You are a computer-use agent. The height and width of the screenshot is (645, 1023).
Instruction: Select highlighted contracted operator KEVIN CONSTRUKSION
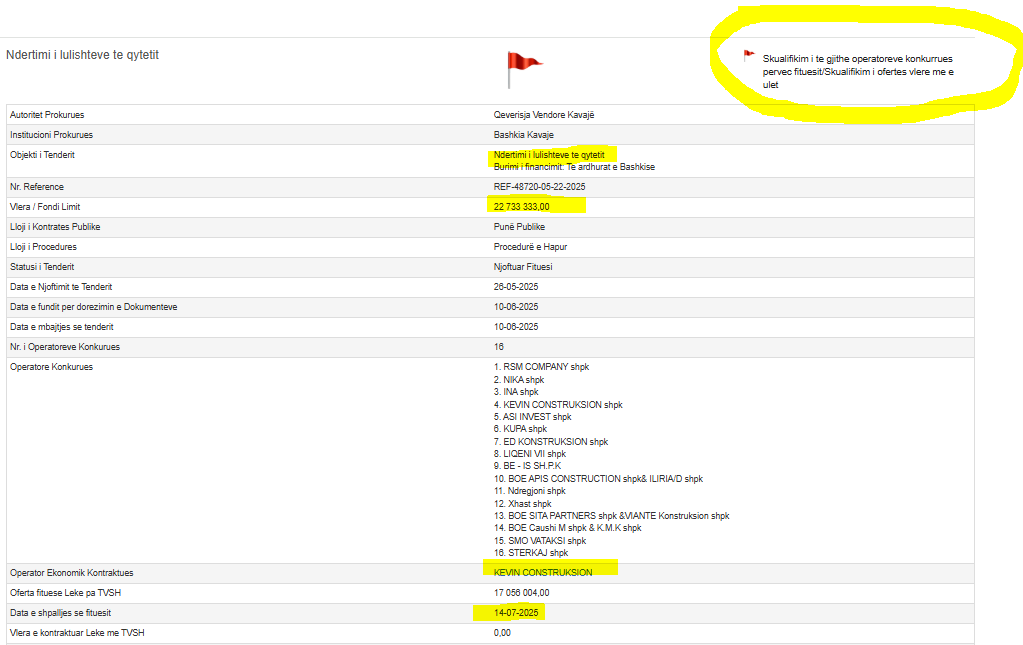coord(543,573)
